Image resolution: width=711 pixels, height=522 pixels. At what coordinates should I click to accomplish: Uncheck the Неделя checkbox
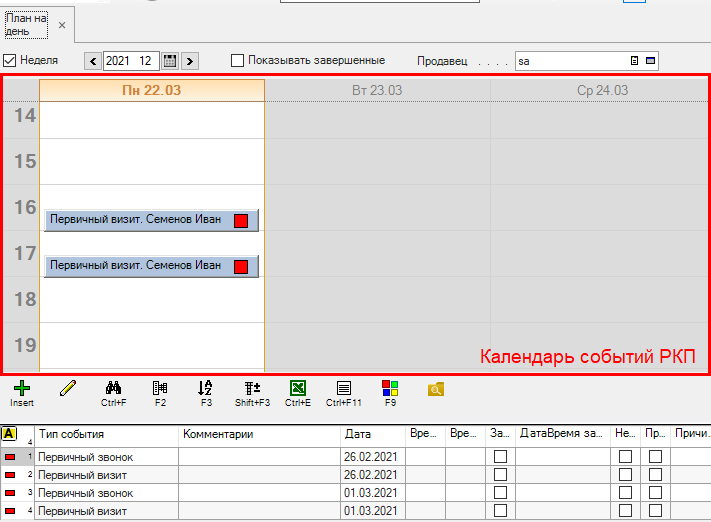coord(10,60)
